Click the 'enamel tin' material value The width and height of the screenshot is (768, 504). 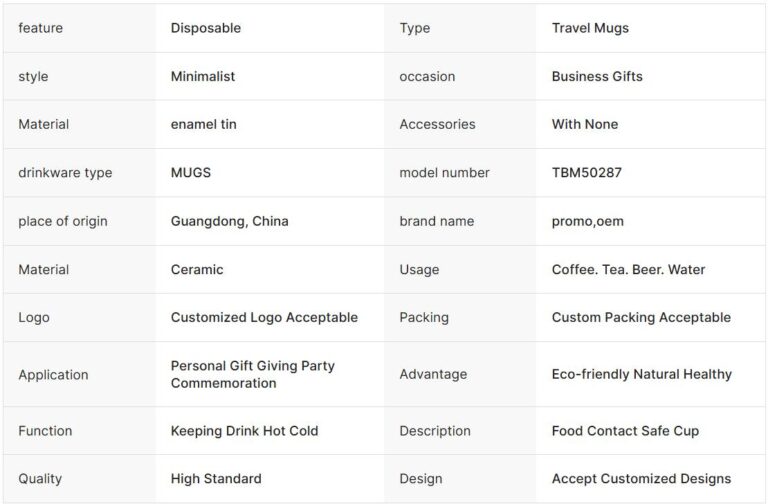(203, 124)
